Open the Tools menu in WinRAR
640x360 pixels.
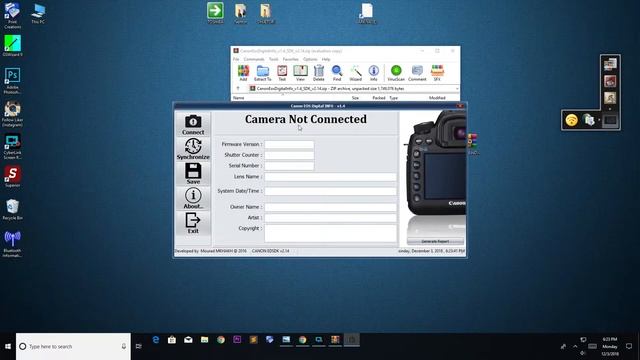(x=273, y=59)
